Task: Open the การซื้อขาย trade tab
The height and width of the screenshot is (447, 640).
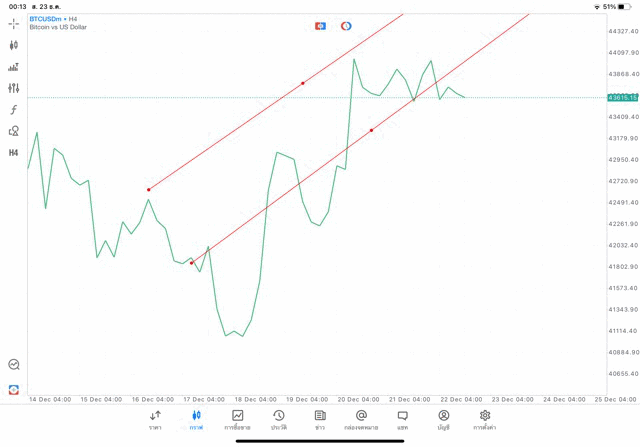Action: click(x=238, y=419)
